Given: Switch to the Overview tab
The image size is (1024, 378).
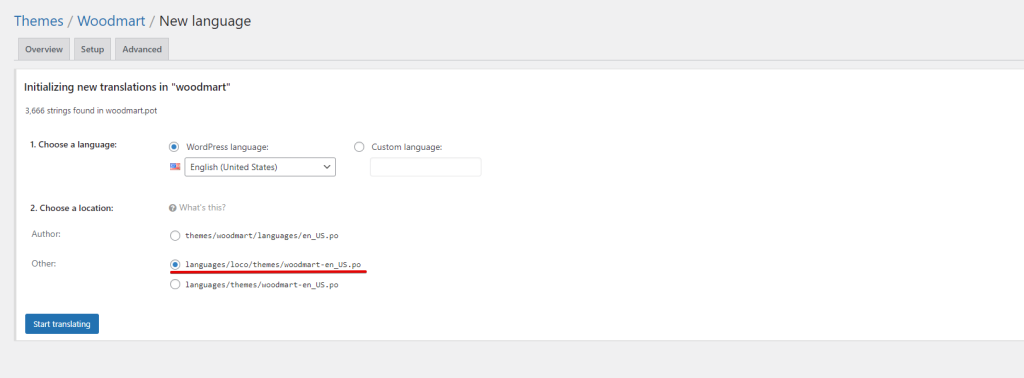Looking at the screenshot, I should 44,50.
